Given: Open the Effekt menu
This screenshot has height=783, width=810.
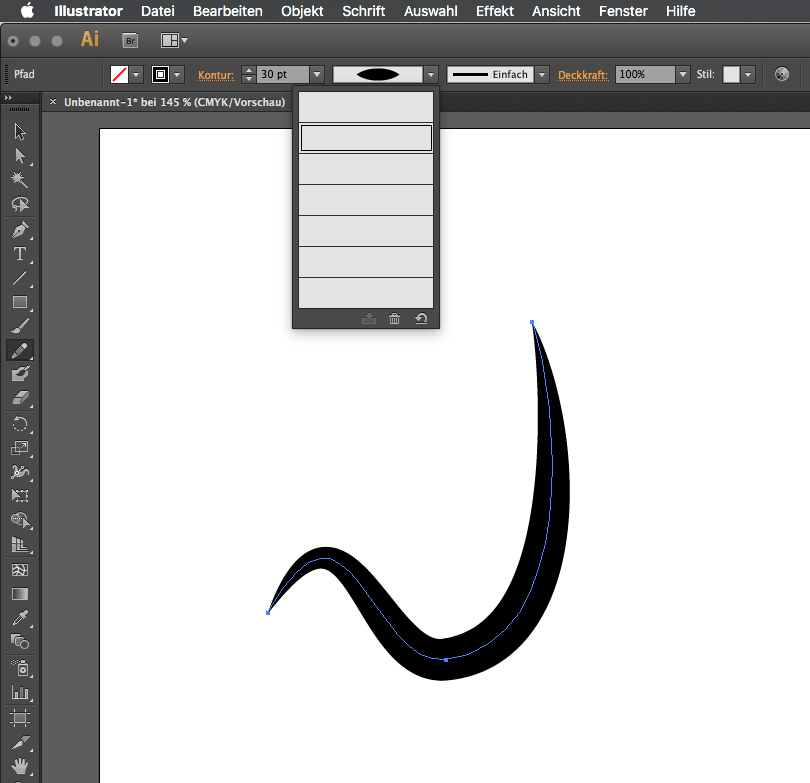Looking at the screenshot, I should (495, 11).
